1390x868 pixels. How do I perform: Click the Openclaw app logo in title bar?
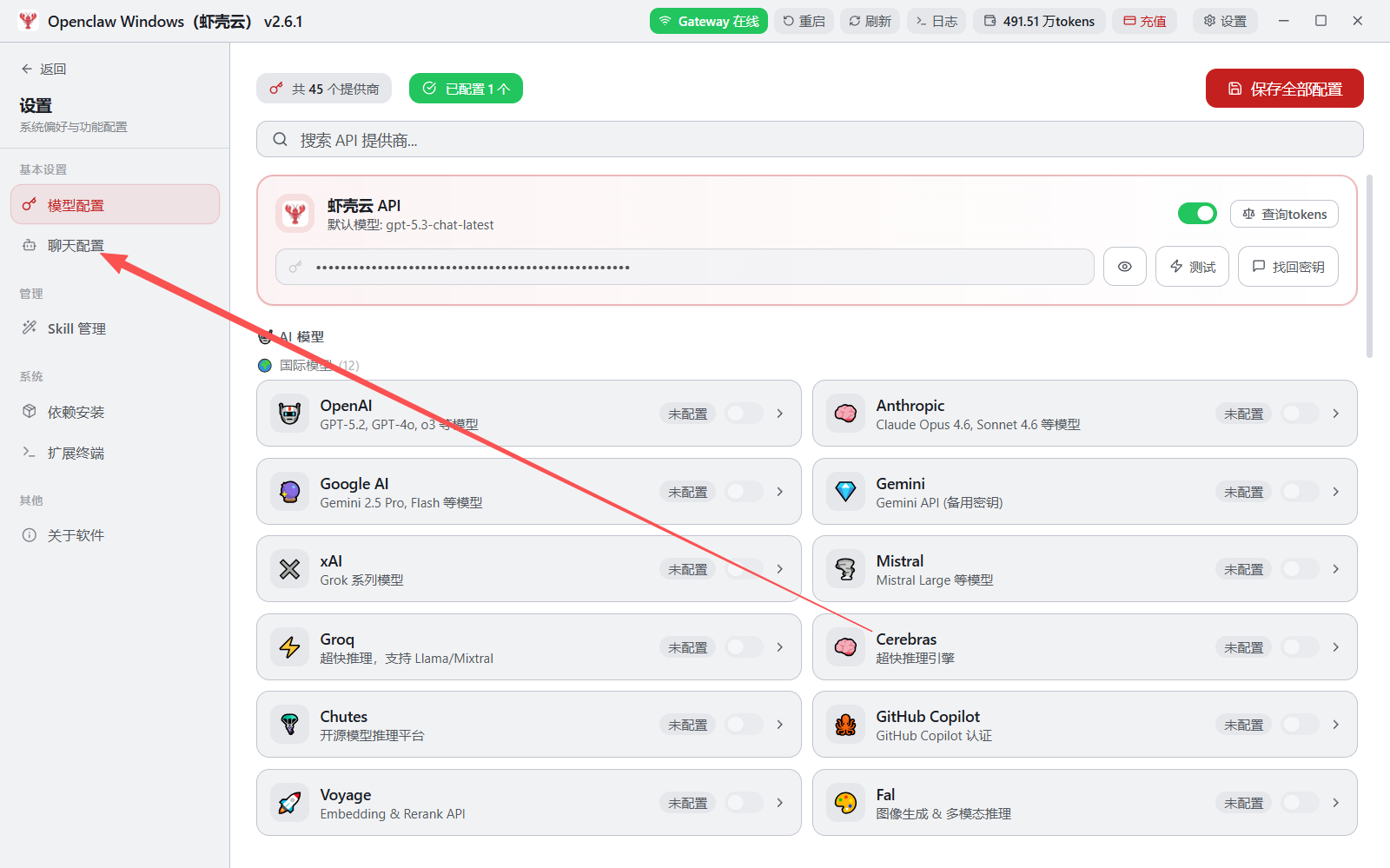(x=28, y=21)
